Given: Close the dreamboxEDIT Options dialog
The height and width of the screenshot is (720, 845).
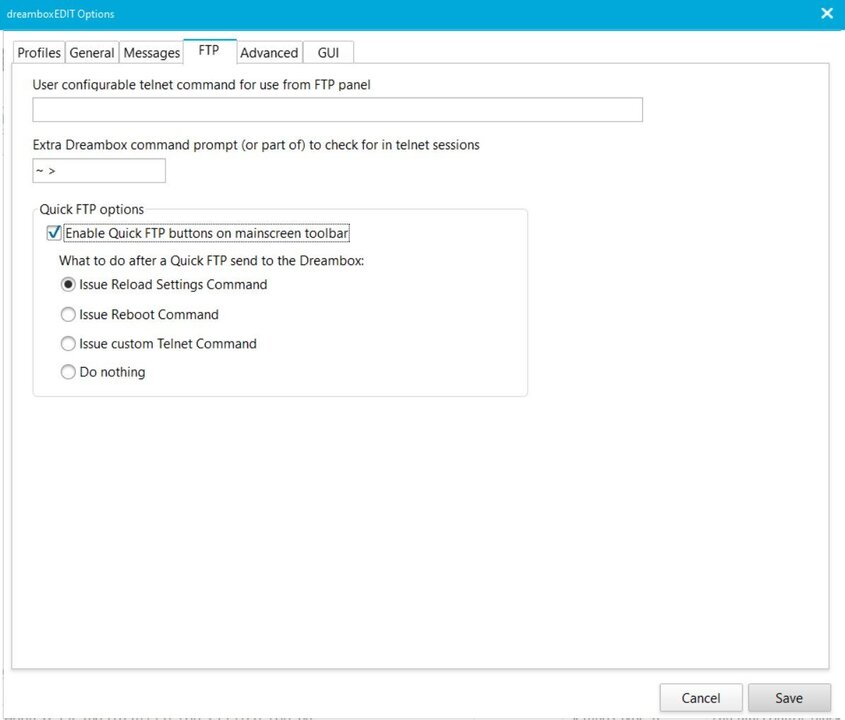Looking at the screenshot, I should click(x=826, y=14).
